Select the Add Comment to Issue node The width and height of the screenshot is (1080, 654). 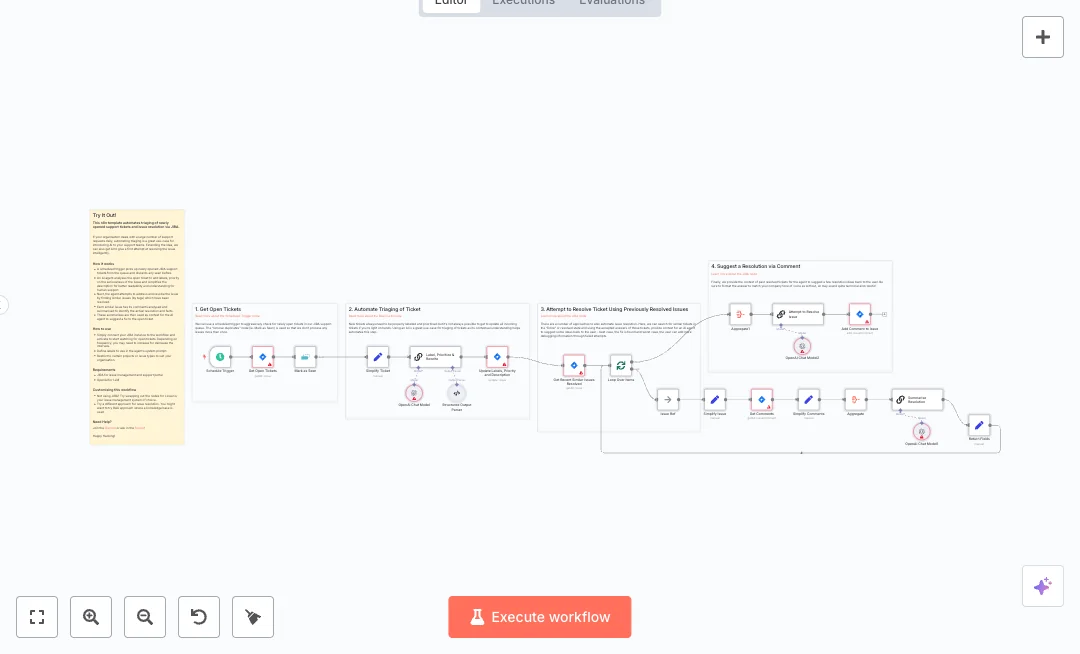coord(860,314)
